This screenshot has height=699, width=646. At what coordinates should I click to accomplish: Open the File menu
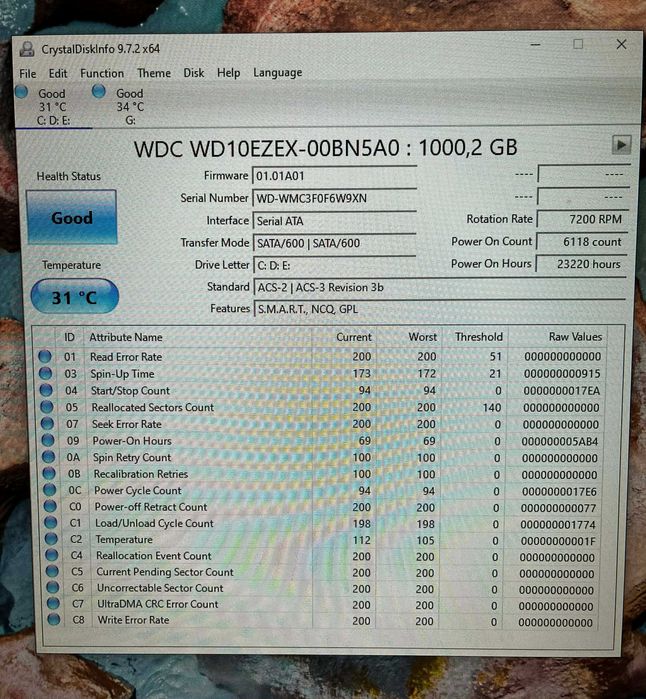(x=28, y=74)
